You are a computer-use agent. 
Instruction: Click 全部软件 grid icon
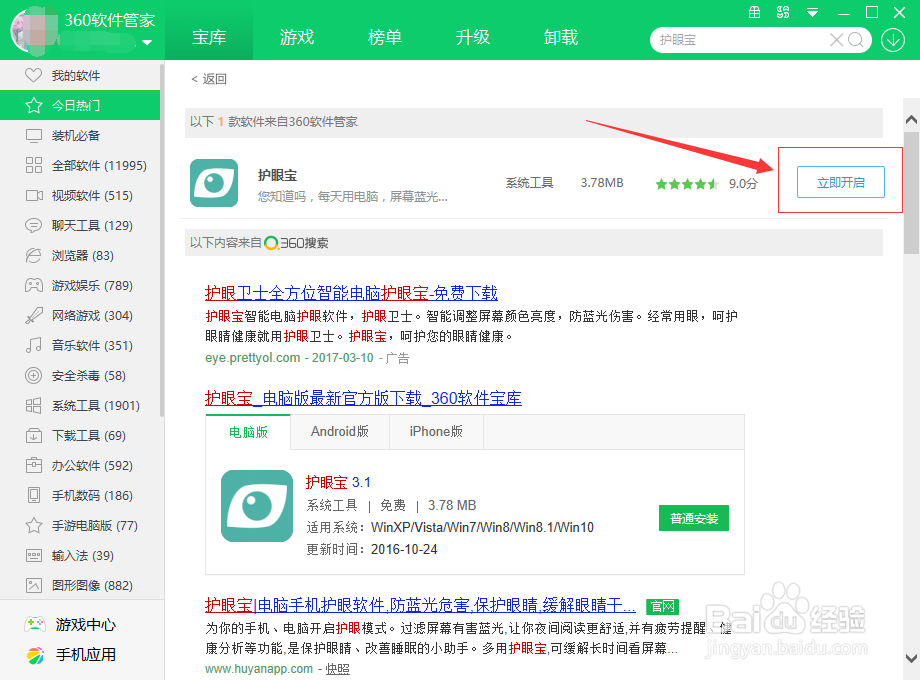pos(33,165)
